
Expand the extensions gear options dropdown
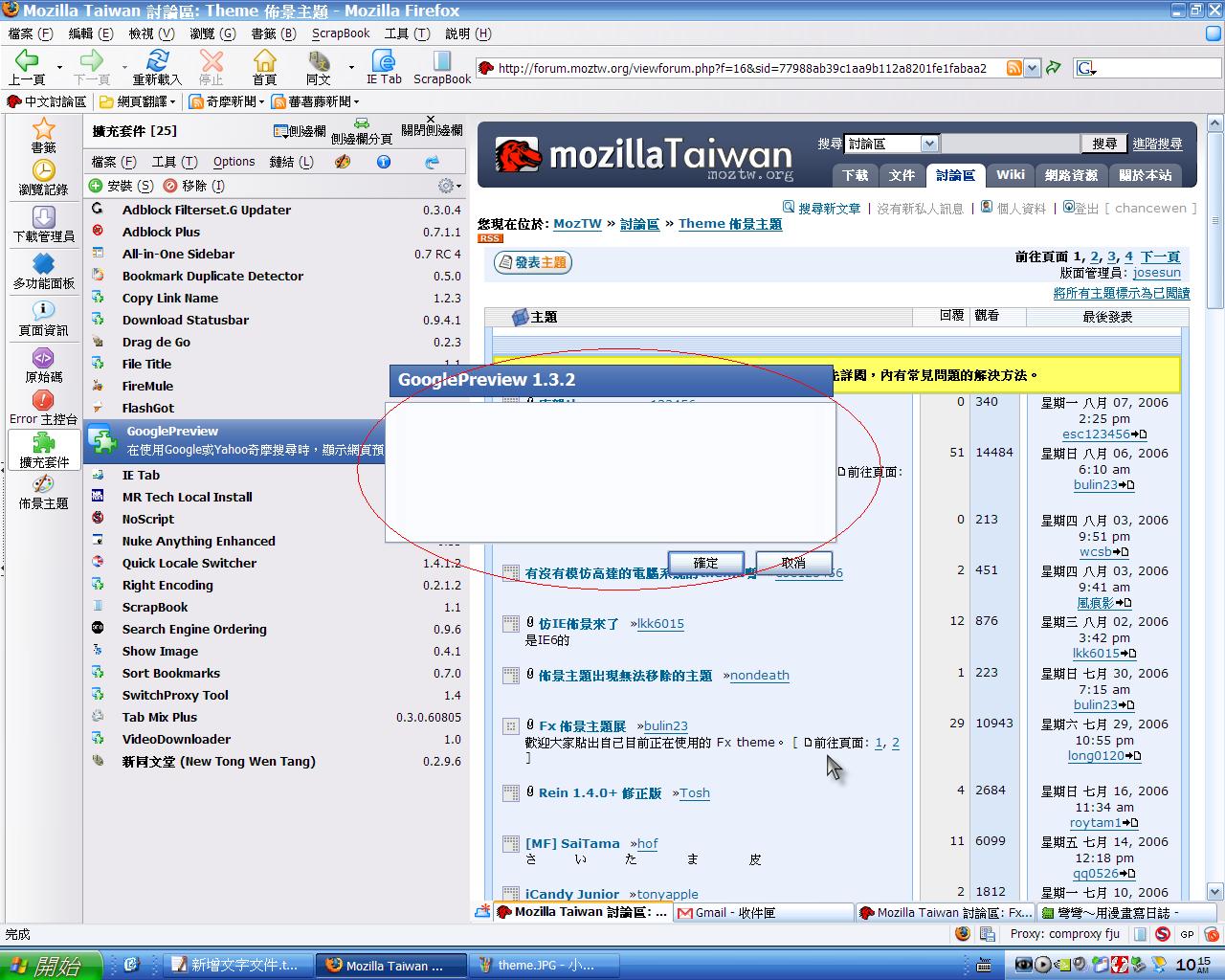[x=449, y=186]
